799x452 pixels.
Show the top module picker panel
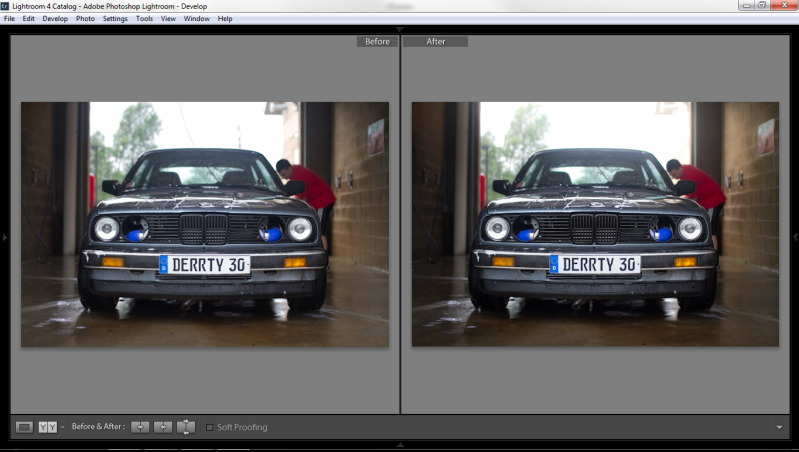click(400, 30)
